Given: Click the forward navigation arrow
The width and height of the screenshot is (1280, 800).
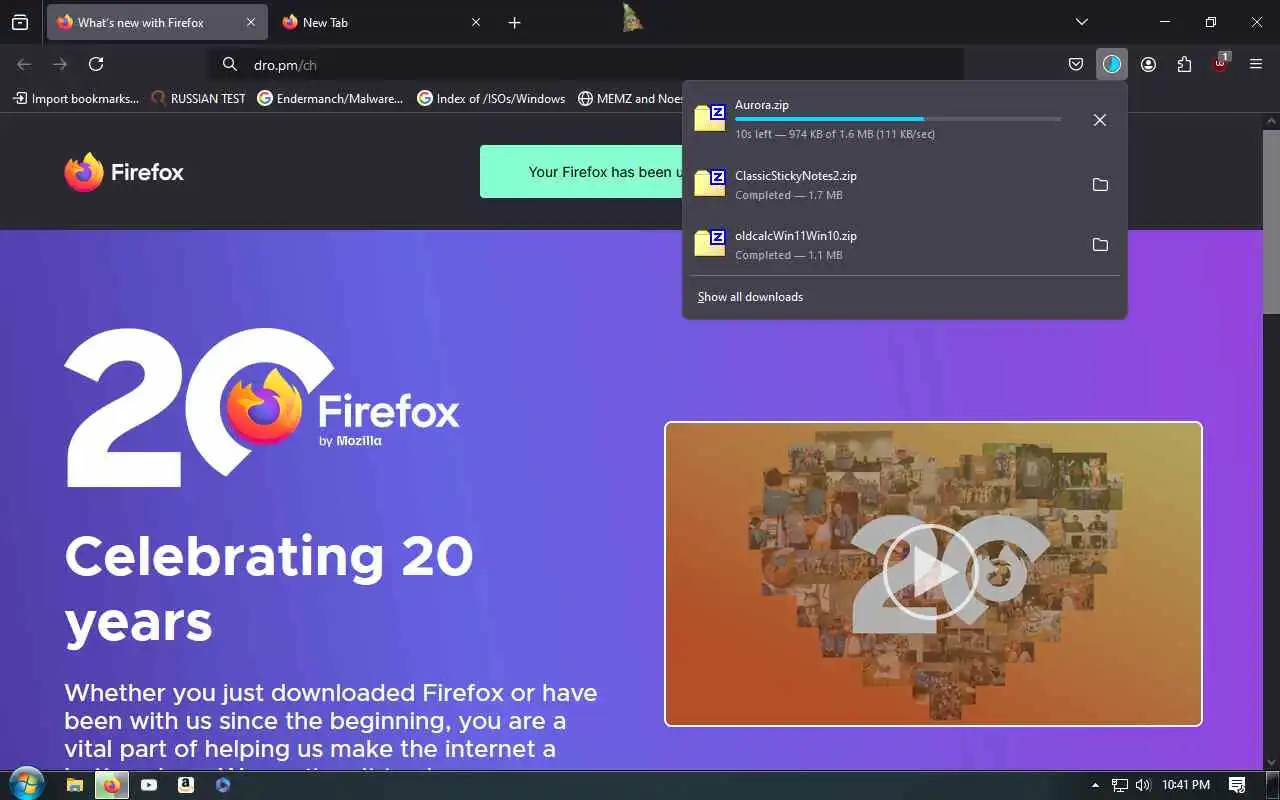Looking at the screenshot, I should click(60, 64).
